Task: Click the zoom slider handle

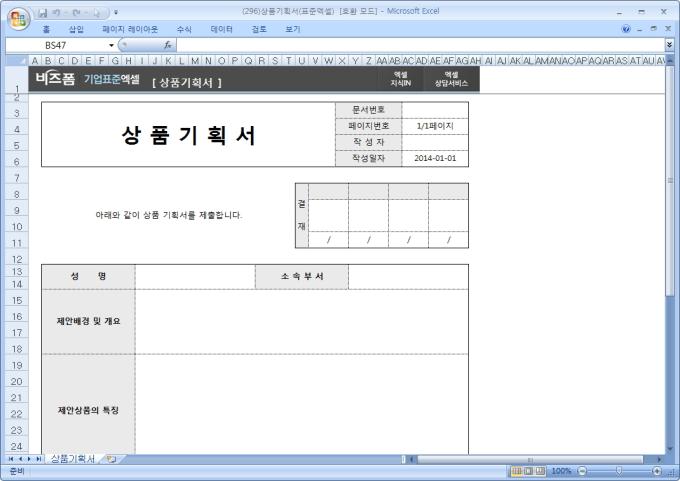Action: tap(619, 471)
